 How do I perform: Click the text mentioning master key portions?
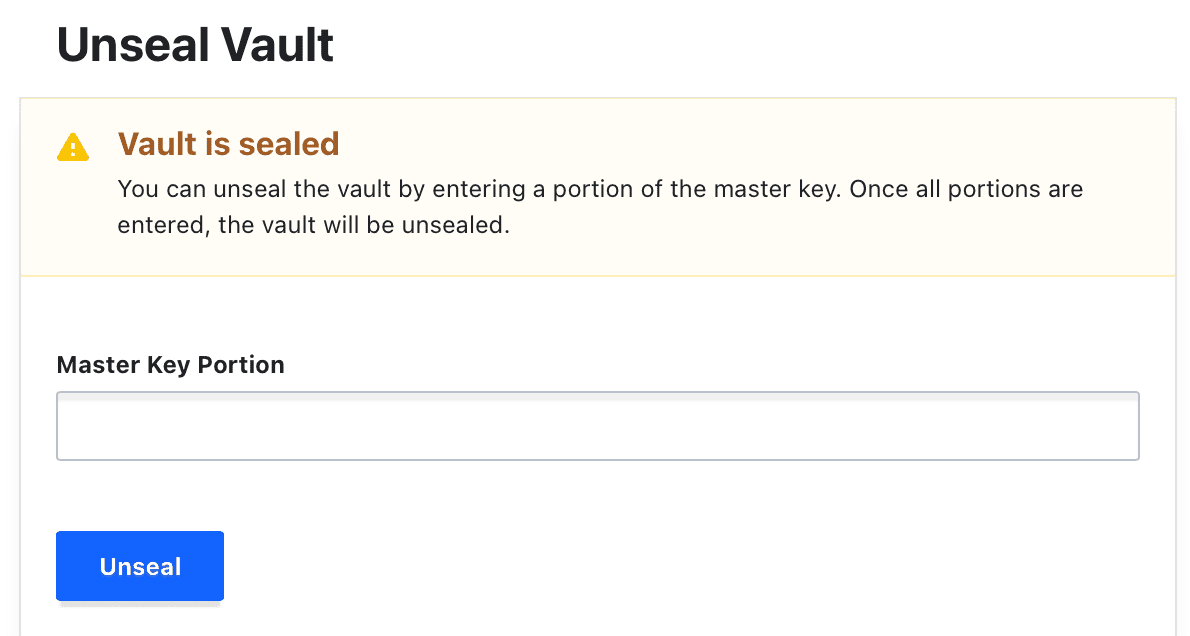click(600, 188)
